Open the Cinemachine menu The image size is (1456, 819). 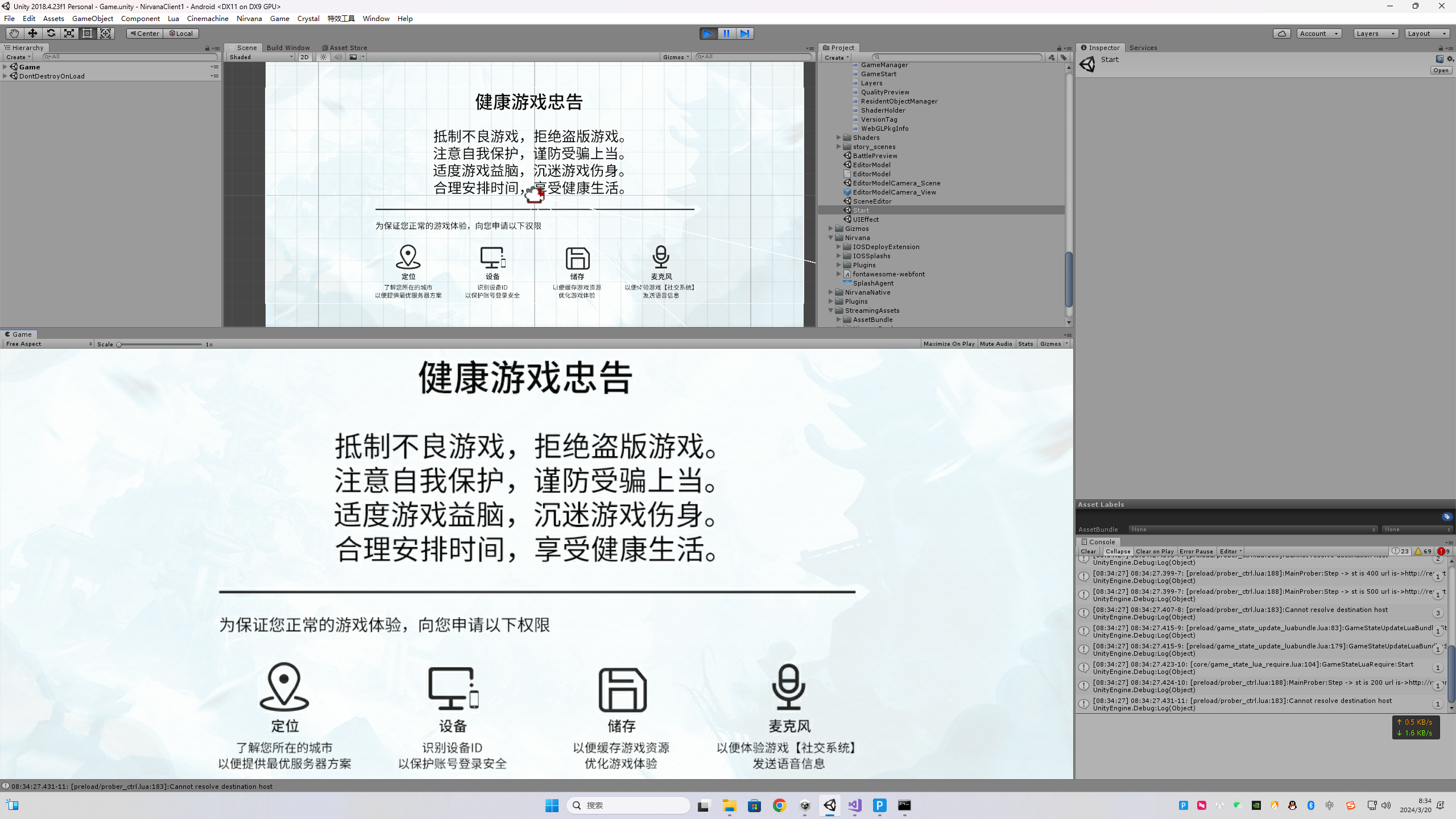(x=208, y=19)
